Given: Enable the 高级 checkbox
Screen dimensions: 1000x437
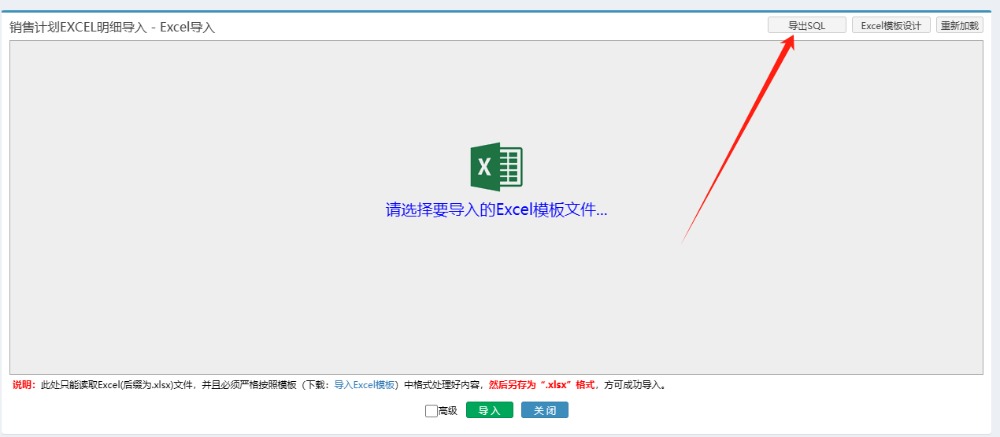Looking at the screenshot, I should click(431, 411).
